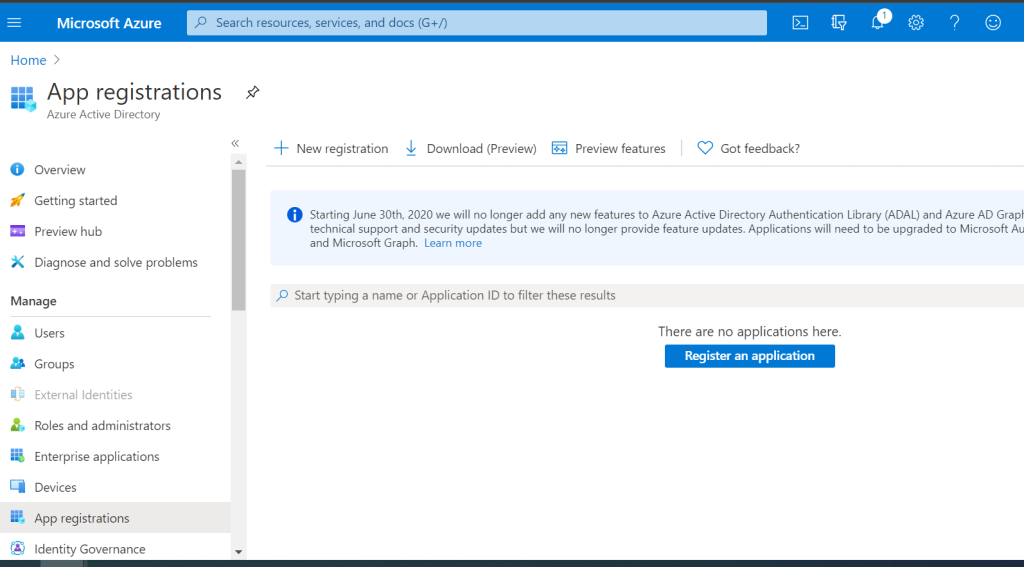Click the Overview info icon in sidebar
The height and width of the screenshot is (567, 1024).
coord(18,170)
